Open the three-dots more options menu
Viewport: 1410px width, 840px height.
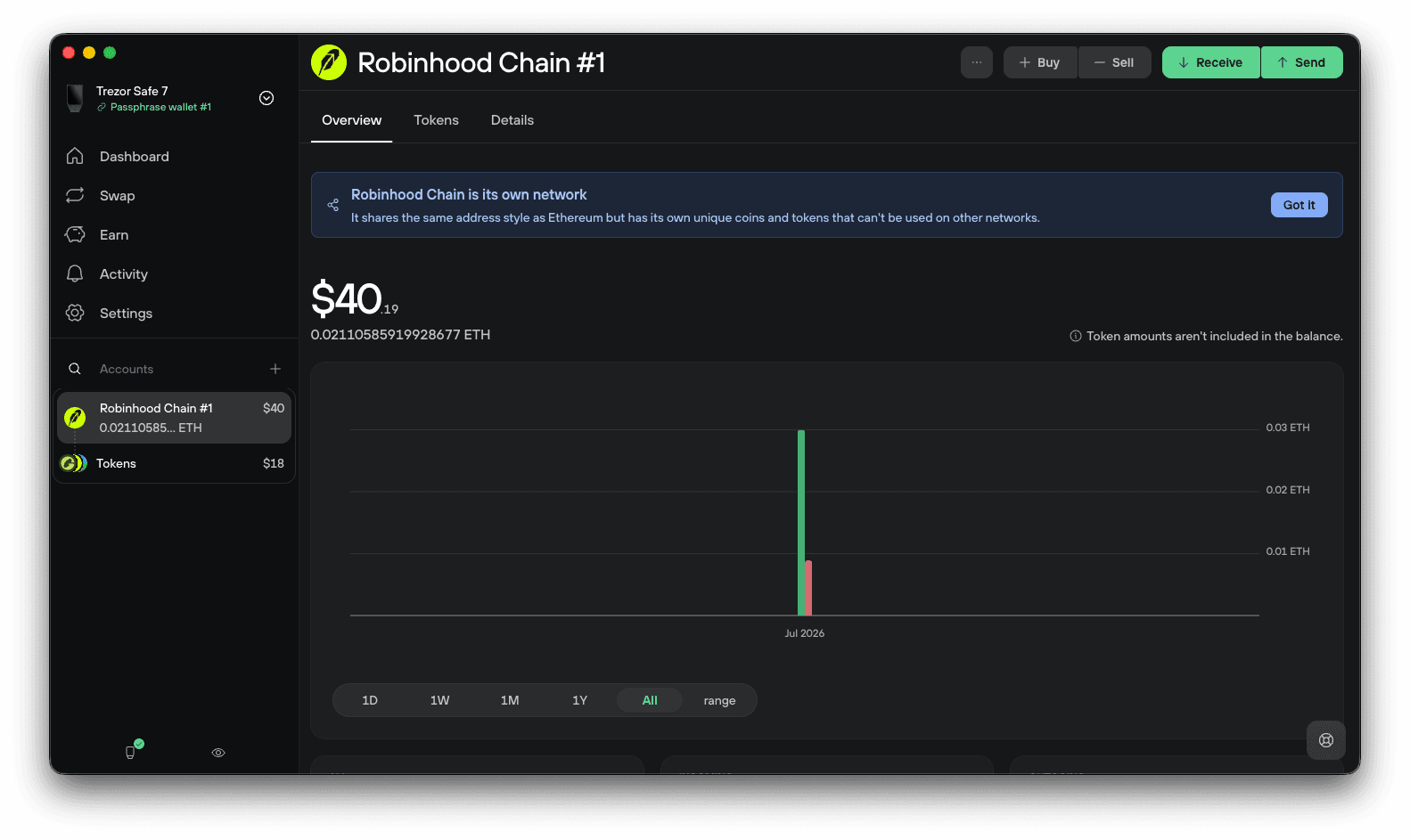[977, 62]
